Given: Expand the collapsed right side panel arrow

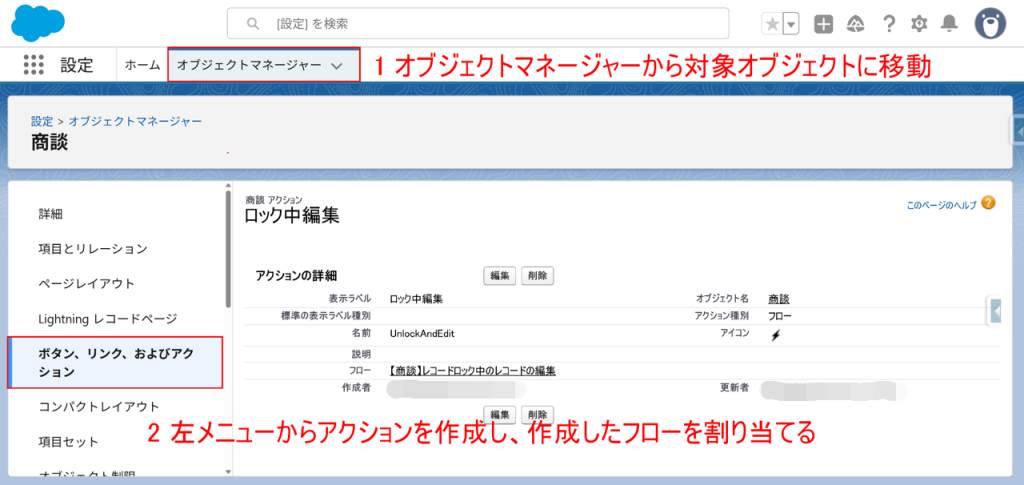Looking at the screenshot, I should coord(996,311).
